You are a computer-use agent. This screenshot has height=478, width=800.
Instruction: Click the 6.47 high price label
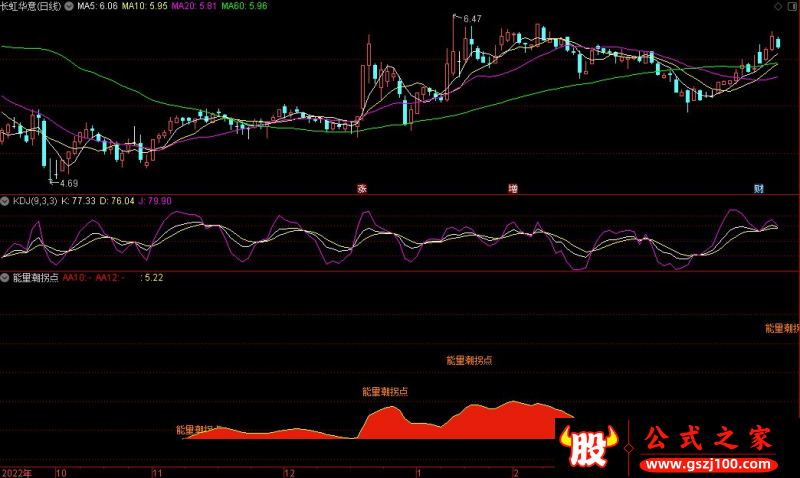(472, 19)
